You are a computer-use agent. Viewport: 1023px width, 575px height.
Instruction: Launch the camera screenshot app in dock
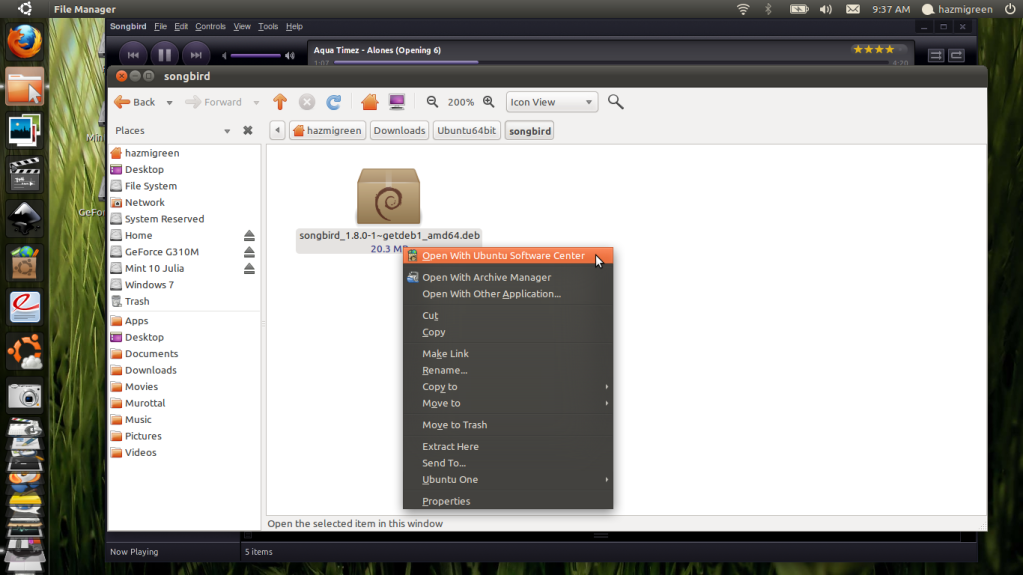[25, 396]
